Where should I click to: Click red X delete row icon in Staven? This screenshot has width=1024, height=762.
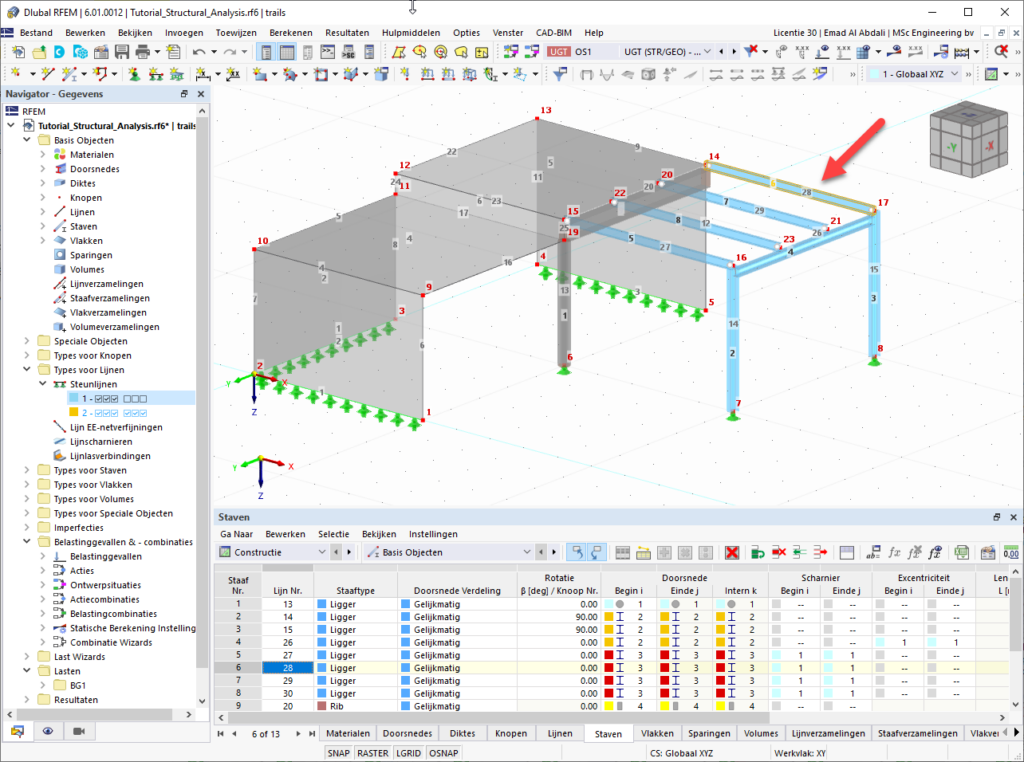[x=732, y=552]
